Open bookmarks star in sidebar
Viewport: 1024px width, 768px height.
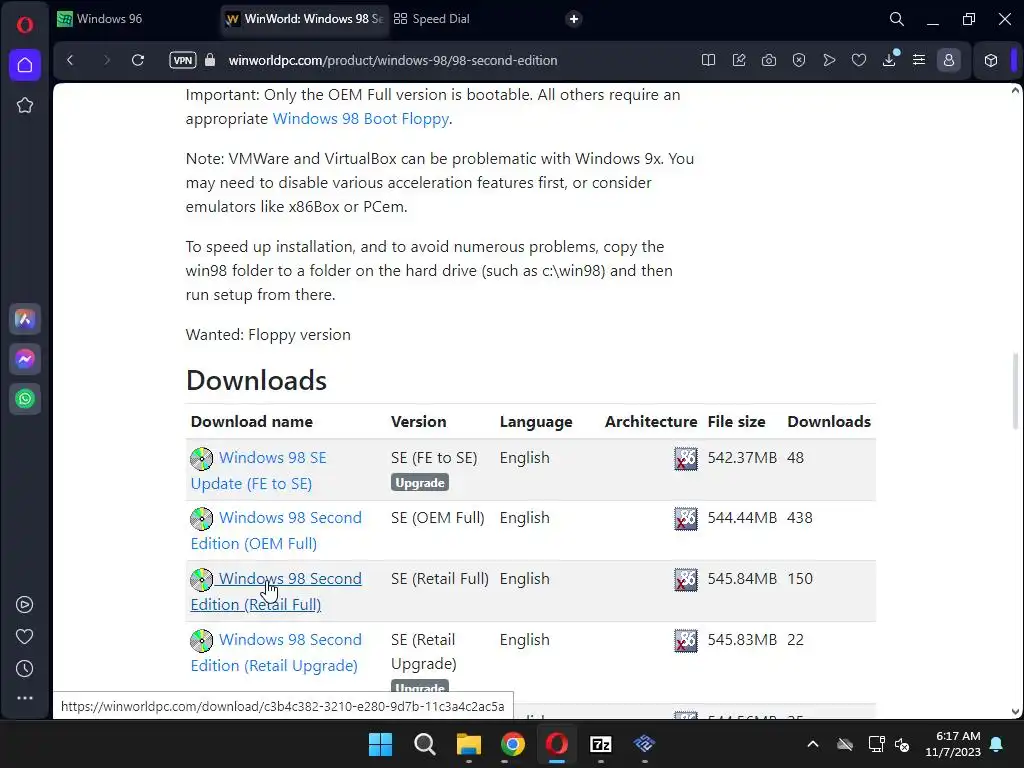pyautogui.click(x=25, y=105)
